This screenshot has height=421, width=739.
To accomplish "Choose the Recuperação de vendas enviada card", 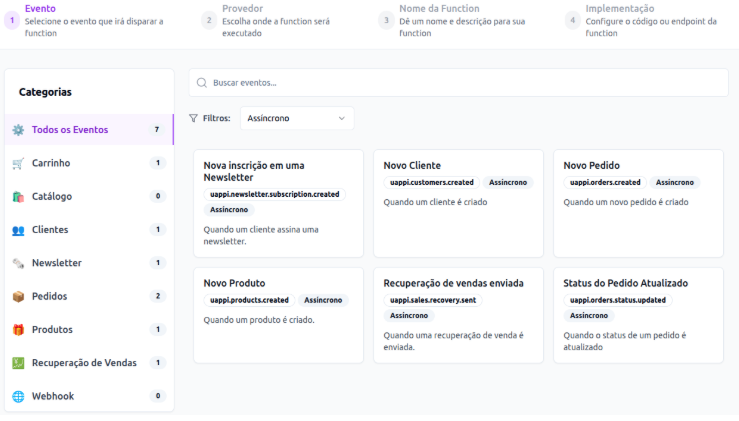I will tap(459, 315).
